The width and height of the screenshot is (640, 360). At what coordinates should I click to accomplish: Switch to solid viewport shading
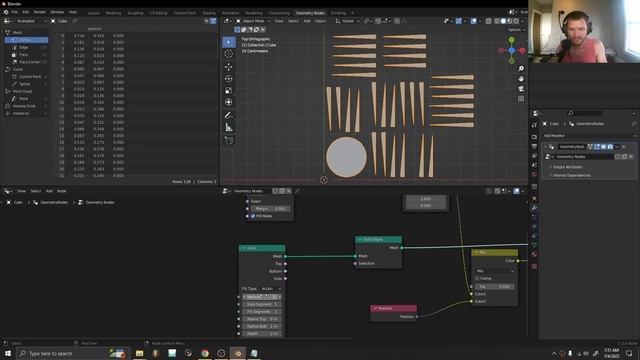click(x=503, y=21)
